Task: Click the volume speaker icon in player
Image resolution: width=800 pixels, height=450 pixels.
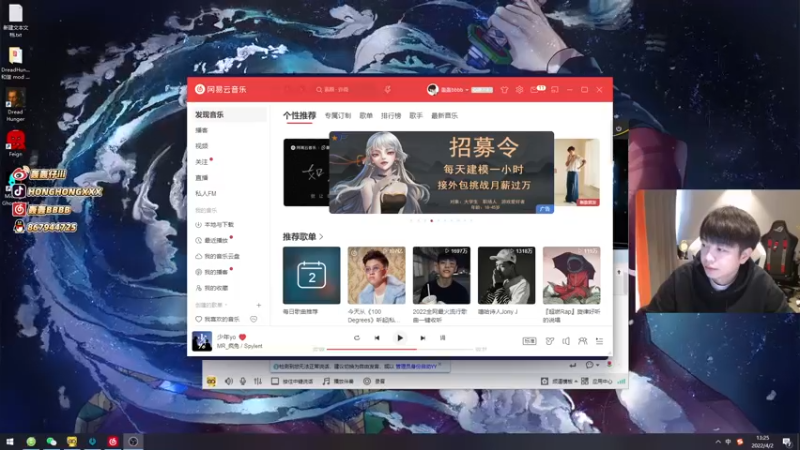Action: pyautogui.click(x=566, y=341)
